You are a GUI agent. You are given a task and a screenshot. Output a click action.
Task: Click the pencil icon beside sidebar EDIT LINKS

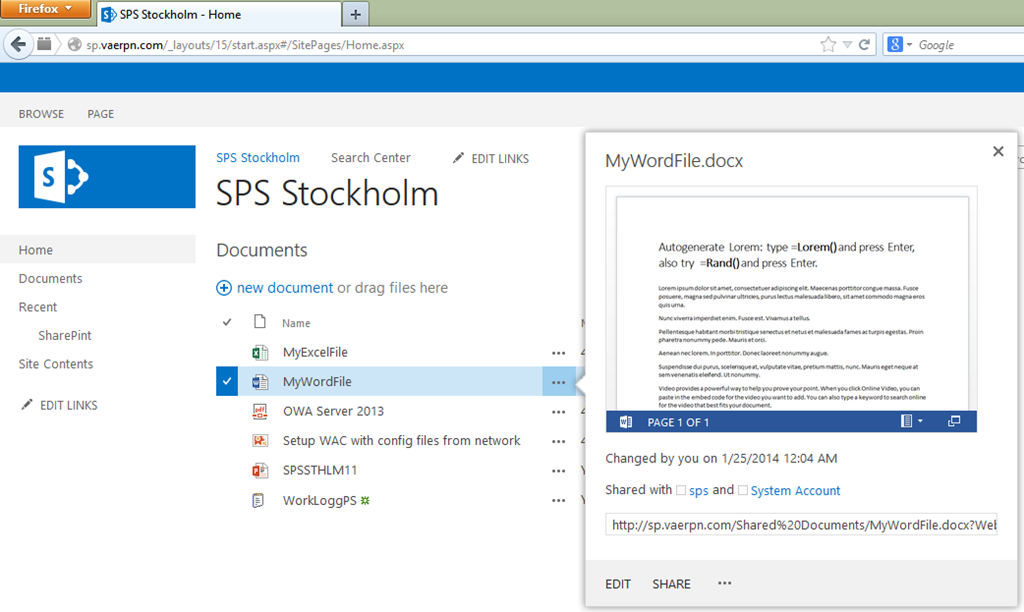click(x=27, y=405)
